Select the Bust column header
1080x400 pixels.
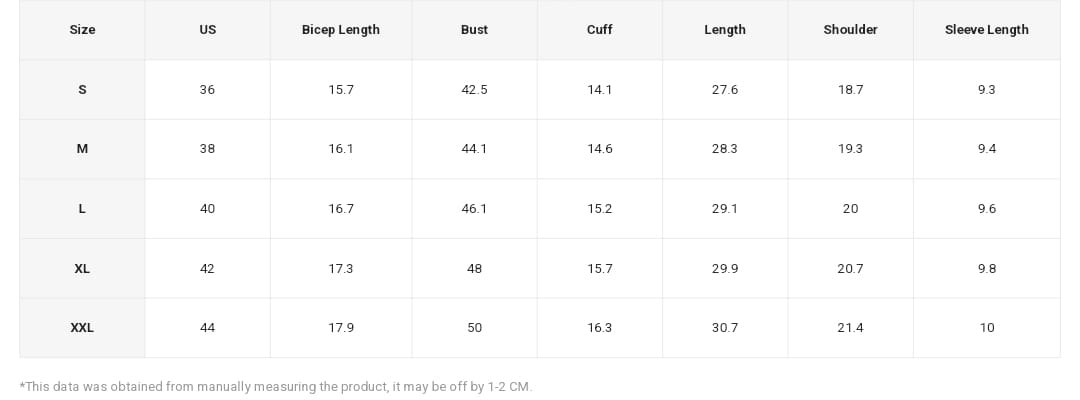point(474,30)
